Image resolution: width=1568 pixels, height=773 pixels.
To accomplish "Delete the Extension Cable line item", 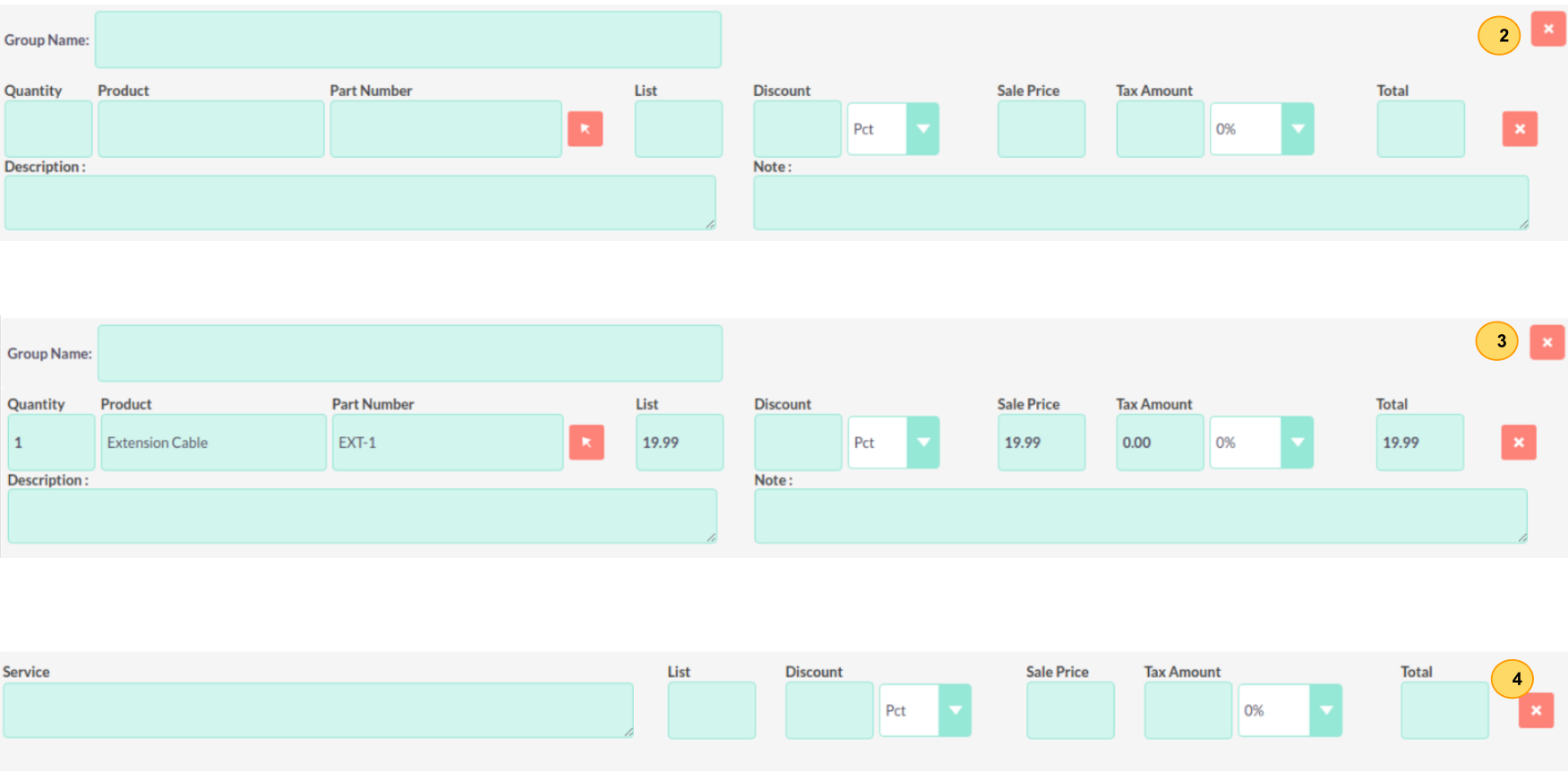I will click(x=1518, y=442).
